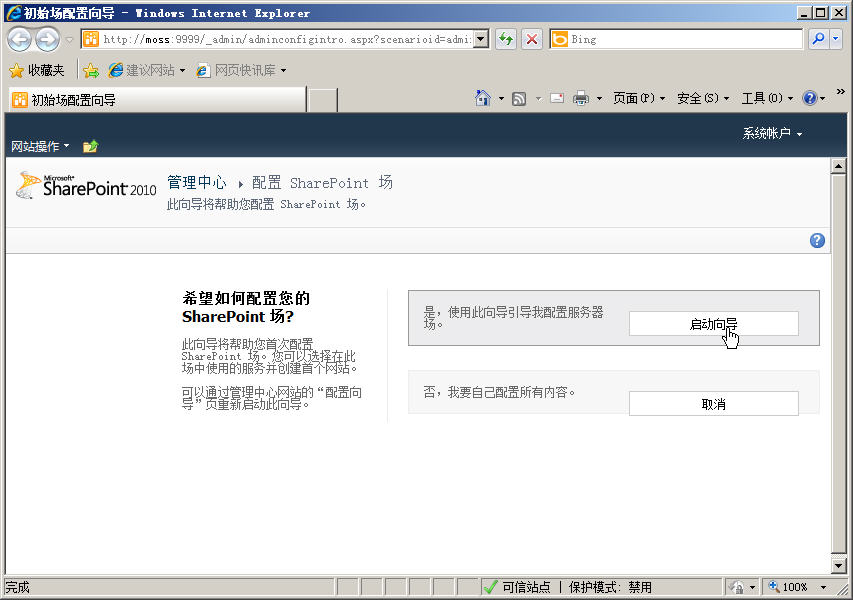Click the 取消 button
The image size is (853, 600).
713,404
